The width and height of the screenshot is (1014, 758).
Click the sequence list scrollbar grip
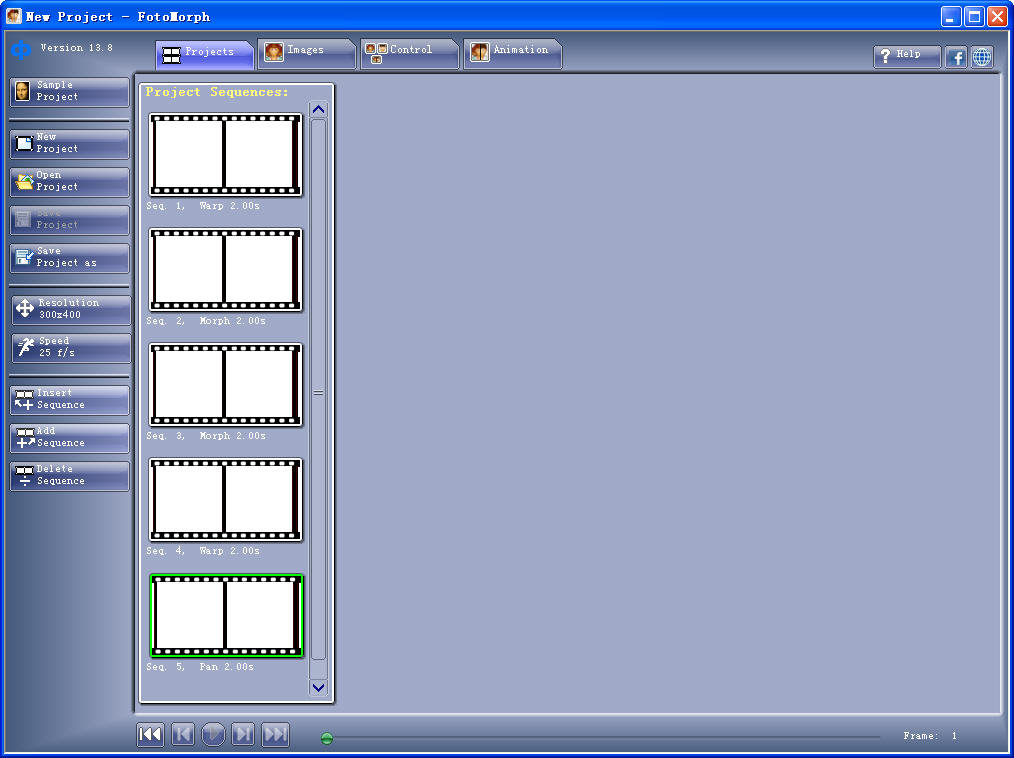pyautogui.click(x=318, y=393)
